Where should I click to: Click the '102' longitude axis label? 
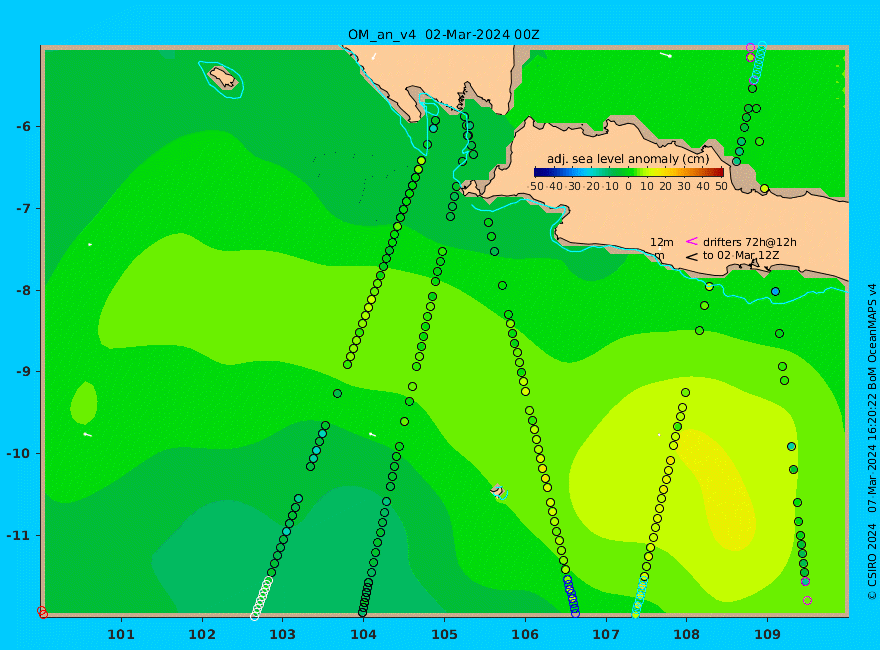201,635
